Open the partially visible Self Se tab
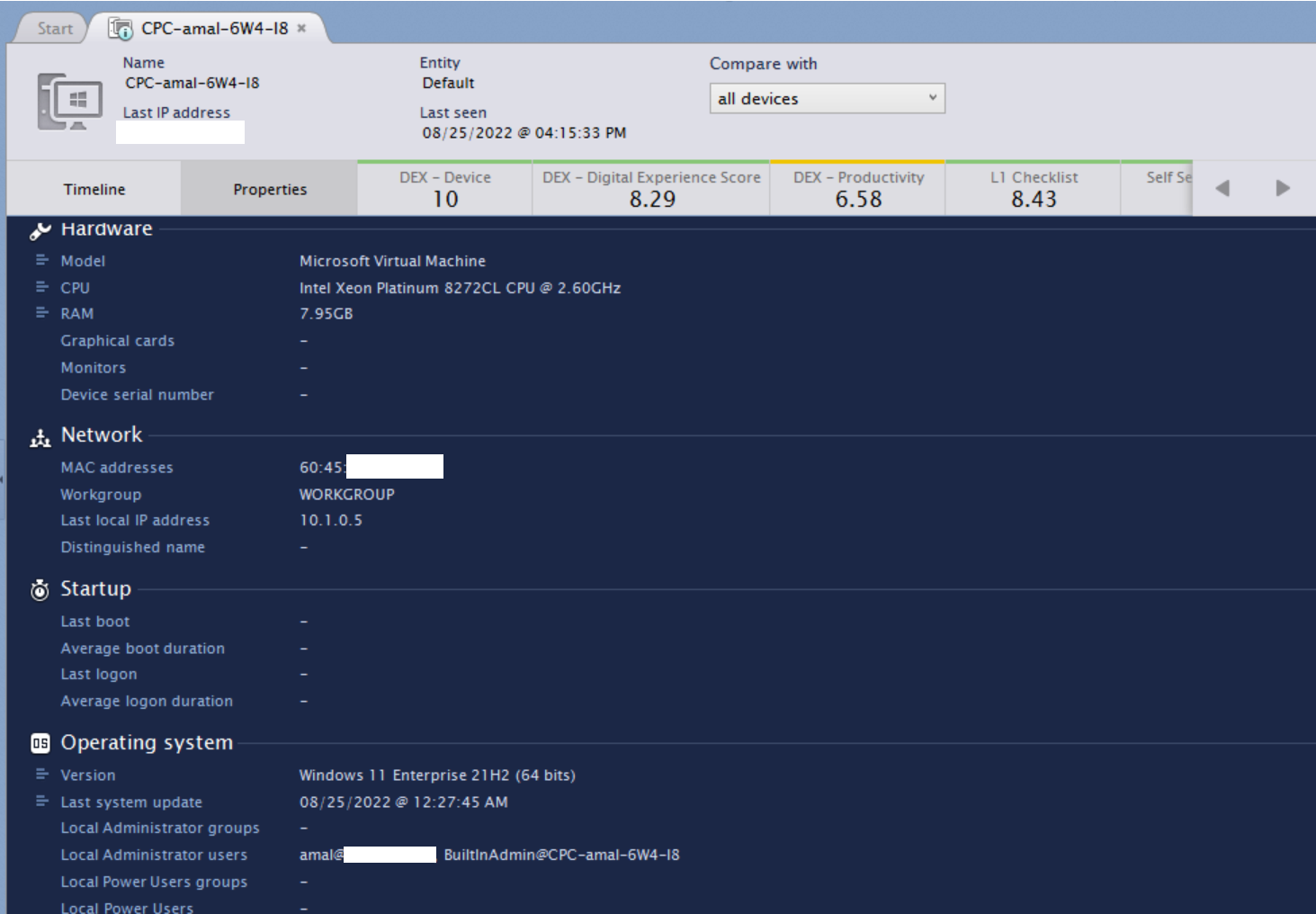The width and height of the screenshot is (1316, 914). 1157,189
